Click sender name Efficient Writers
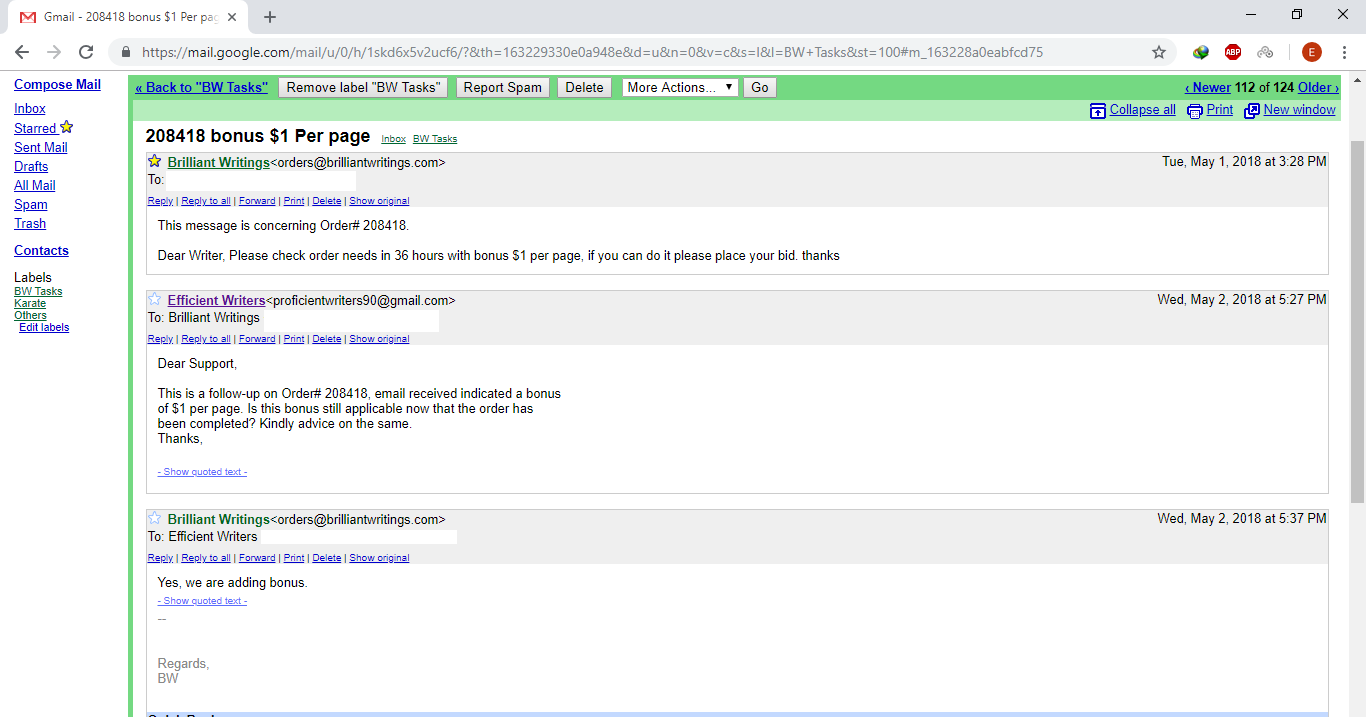The height and width of the screenshot is (717, 1366). coord(216,300)
